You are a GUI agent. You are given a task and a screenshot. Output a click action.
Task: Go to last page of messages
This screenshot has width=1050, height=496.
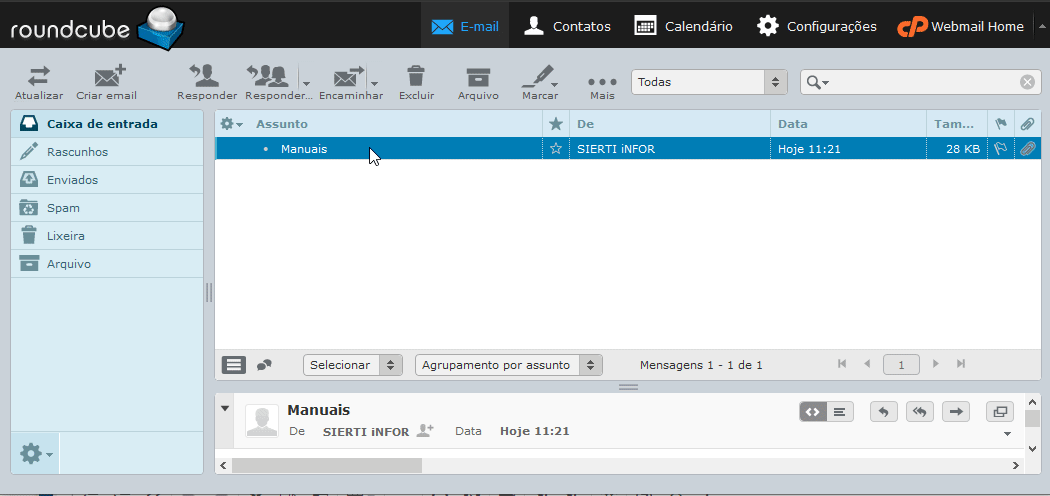(961, 363)
